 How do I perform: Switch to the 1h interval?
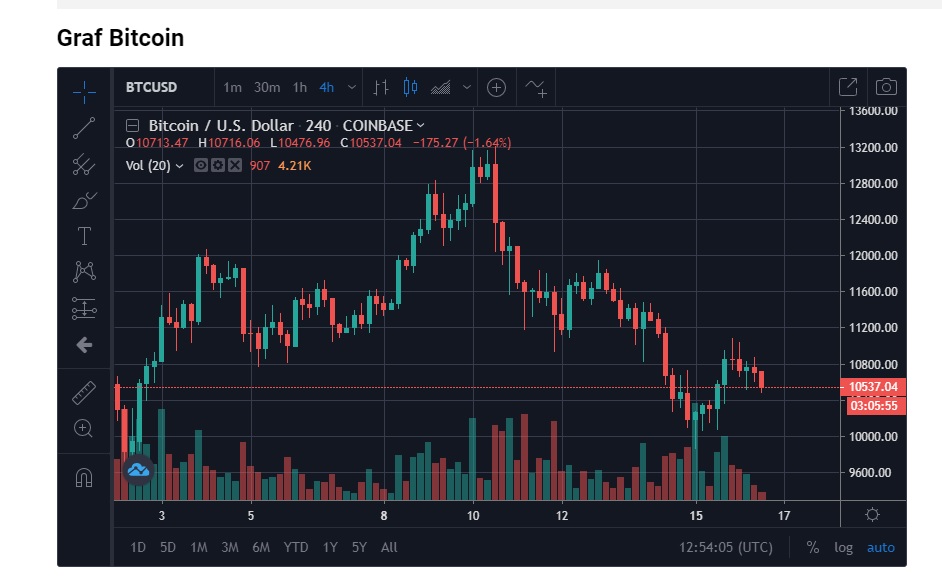[x=300, y=87]
